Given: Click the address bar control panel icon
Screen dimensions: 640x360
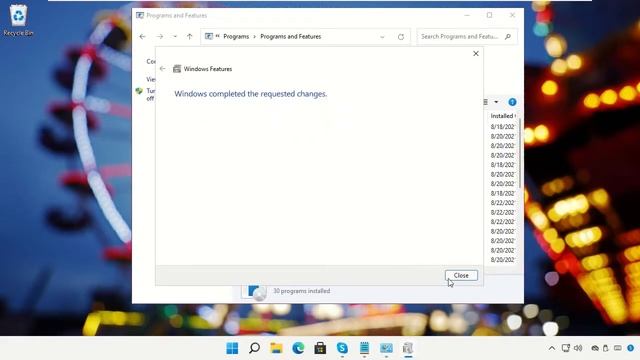Looking at the screenshot, I should pos(209,36).
